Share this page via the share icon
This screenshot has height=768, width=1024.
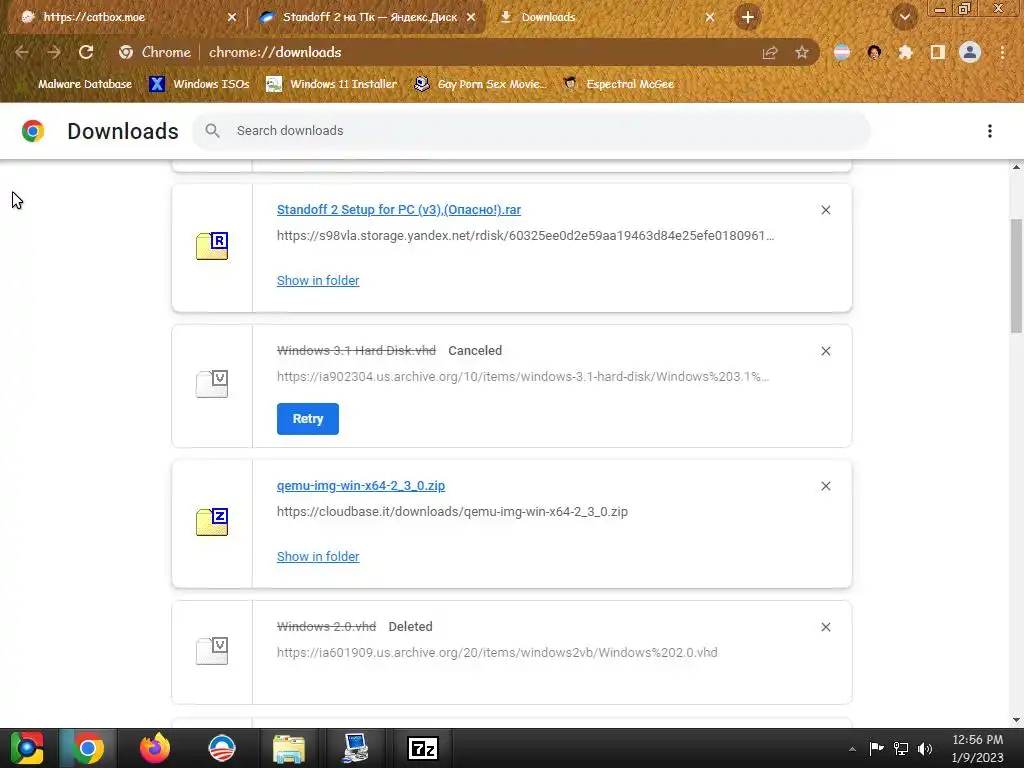770,52
